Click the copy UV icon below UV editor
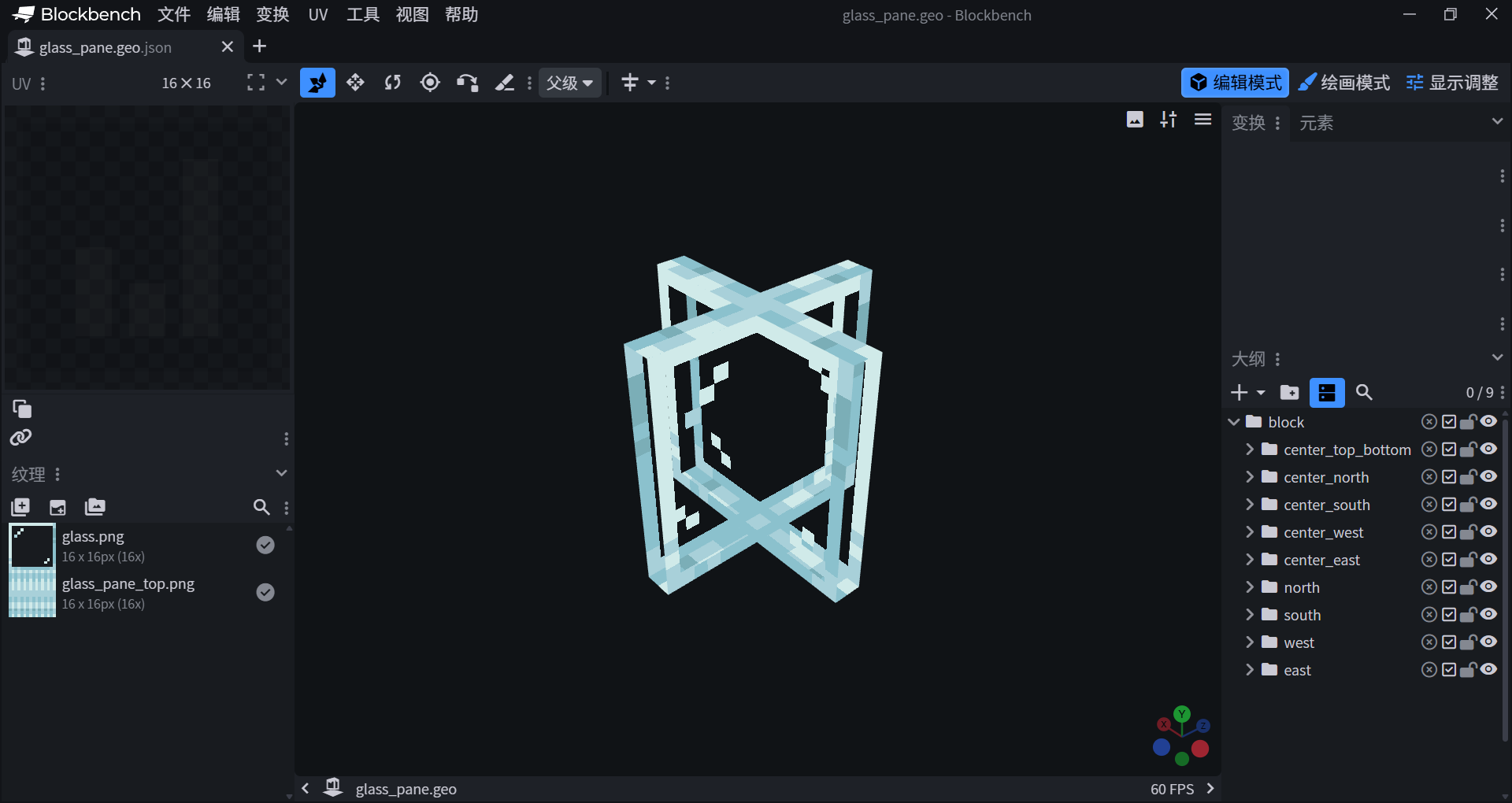1512x803 pixels. 22,409
